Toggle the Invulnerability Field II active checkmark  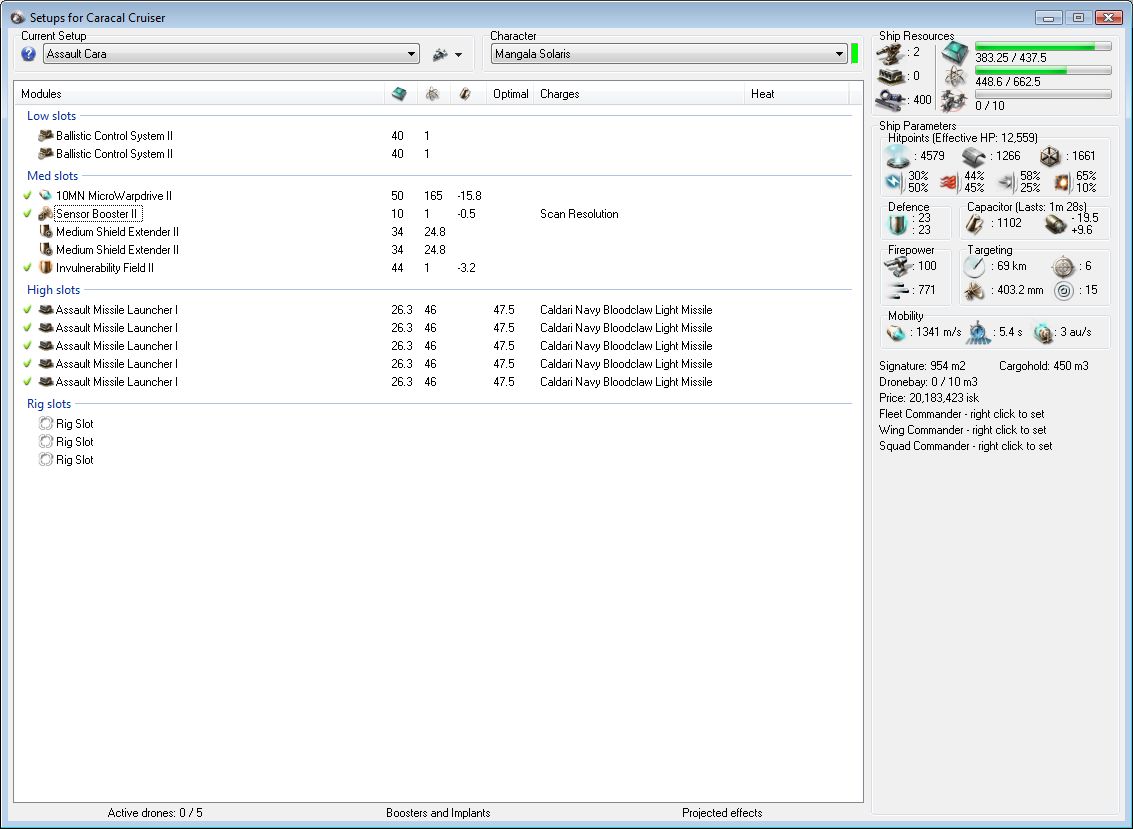coord(28,268)
